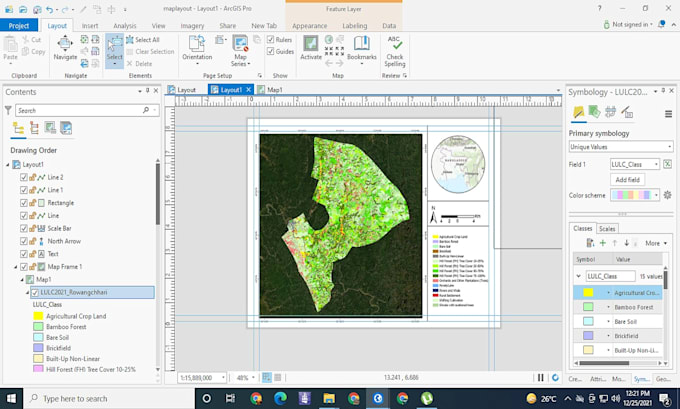Toggle the Rulers checkbox
The width and height of the screenshot is (680, 409).
tap(271, 39)
